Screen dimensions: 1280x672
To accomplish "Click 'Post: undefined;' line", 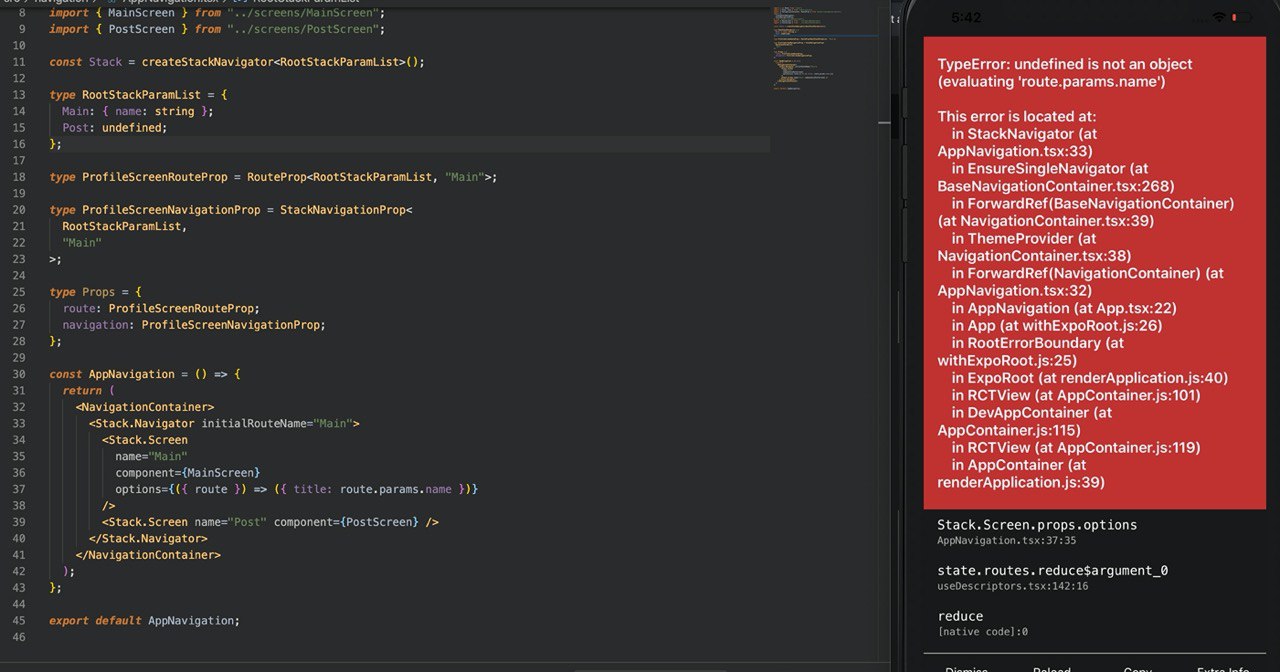I will click(115, 128).
